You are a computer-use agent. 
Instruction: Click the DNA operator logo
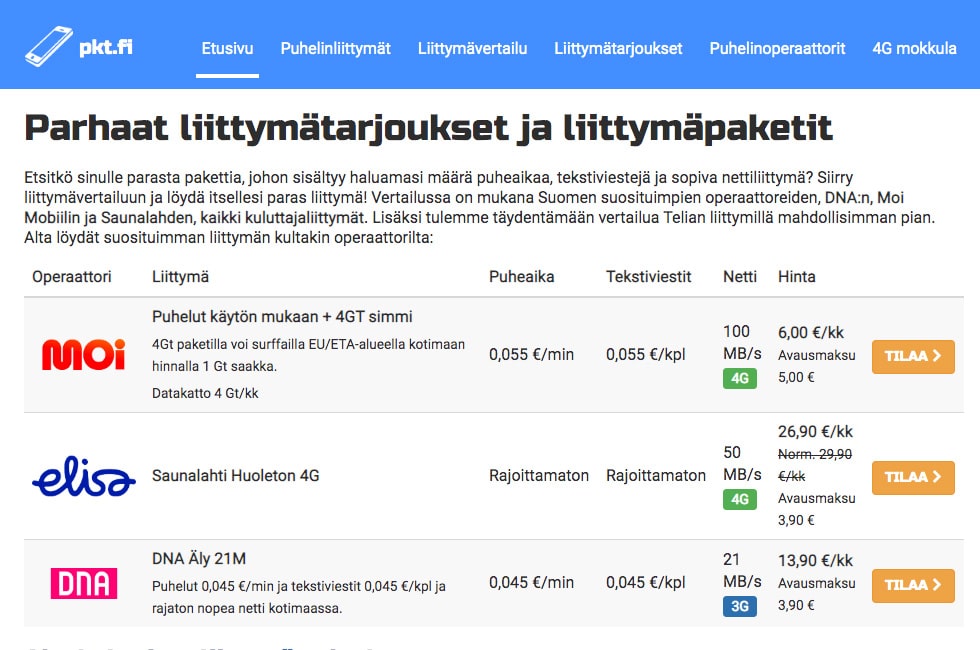tap(84, 583)
